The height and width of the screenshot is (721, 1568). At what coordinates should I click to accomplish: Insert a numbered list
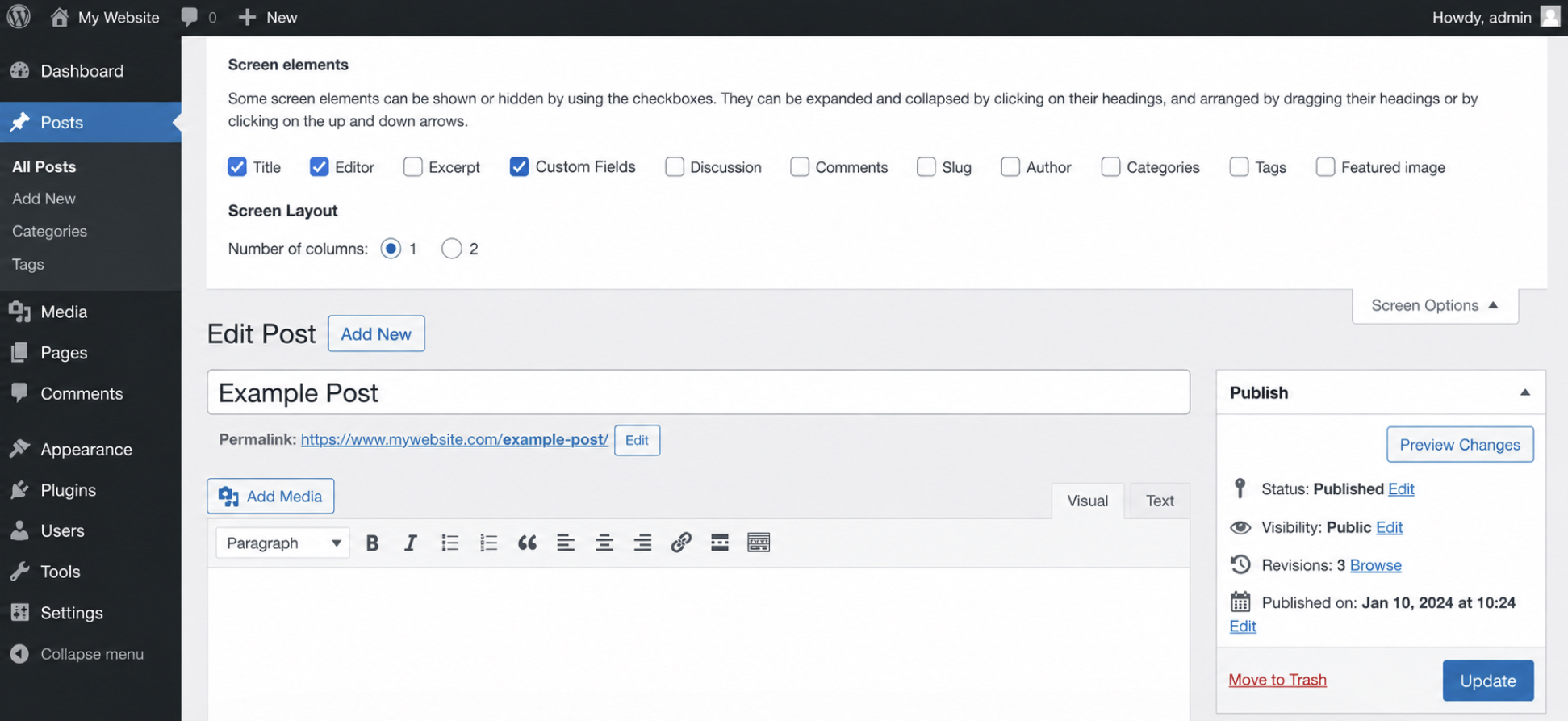(x=488, y=543)
